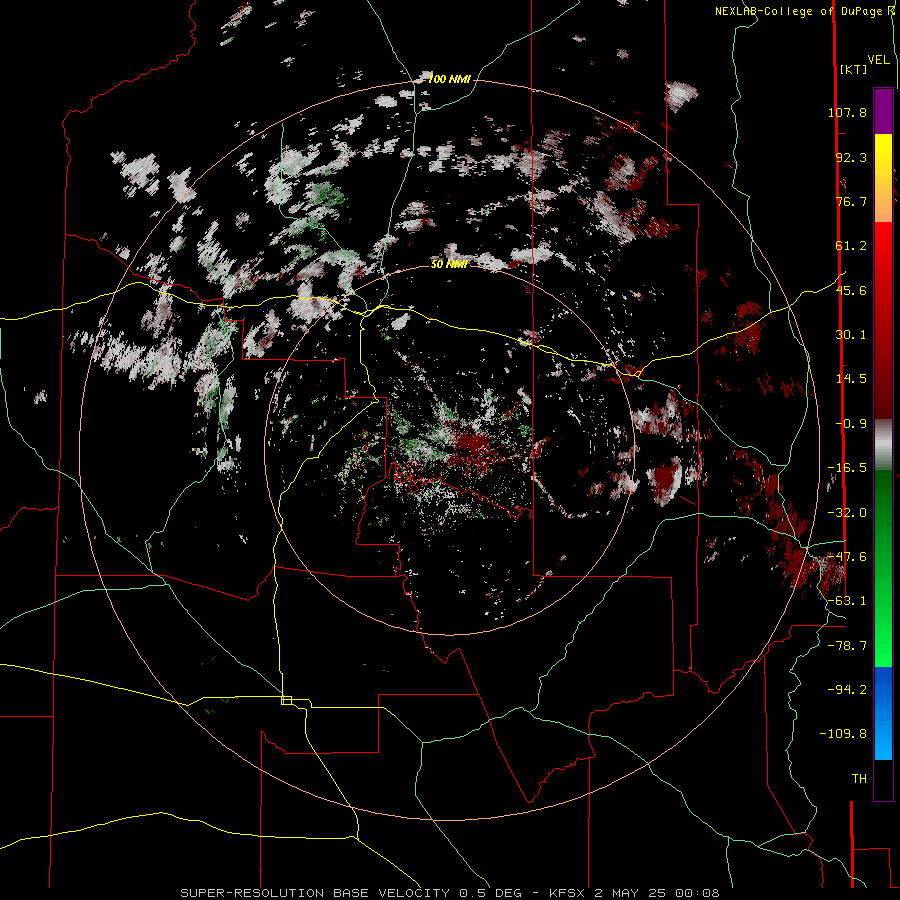Click the 107.8 velocity scale value

pos(847,112)
